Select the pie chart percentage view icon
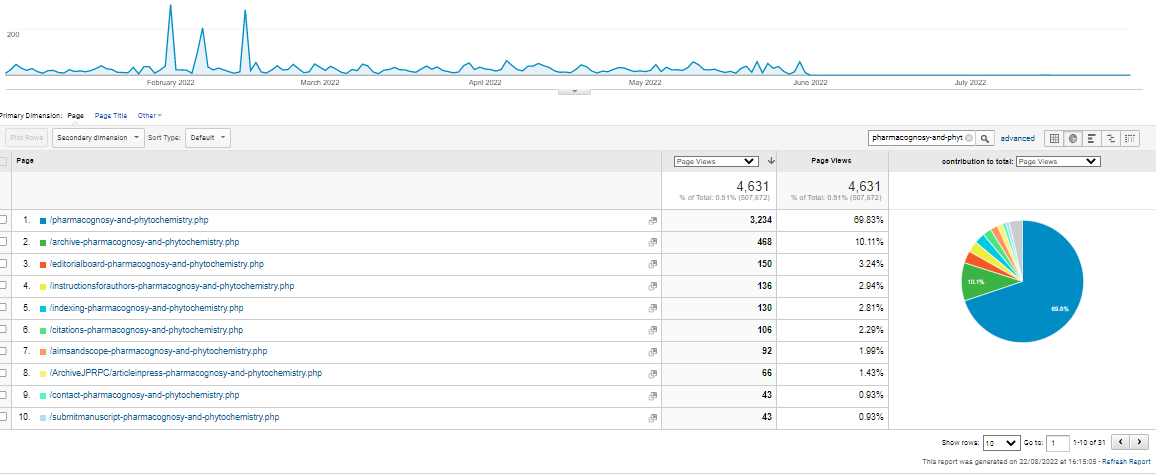Viewport: 1156px width, 475px height. pyautogui.click(x=1072, y=138)
